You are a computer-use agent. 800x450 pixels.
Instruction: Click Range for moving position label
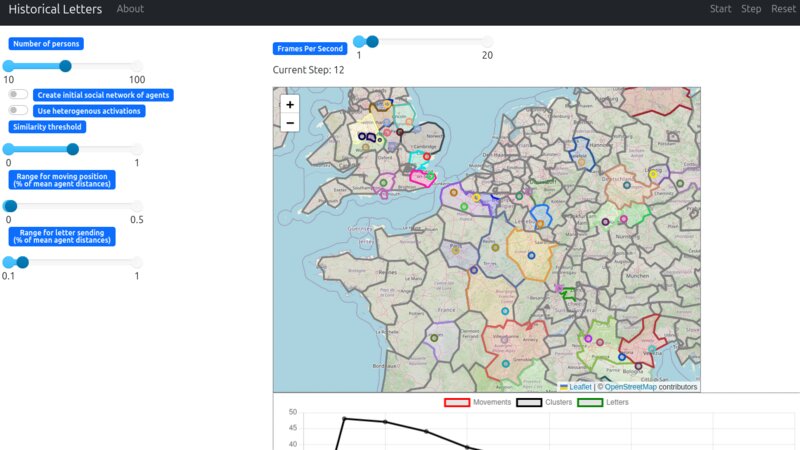(62, 180)
